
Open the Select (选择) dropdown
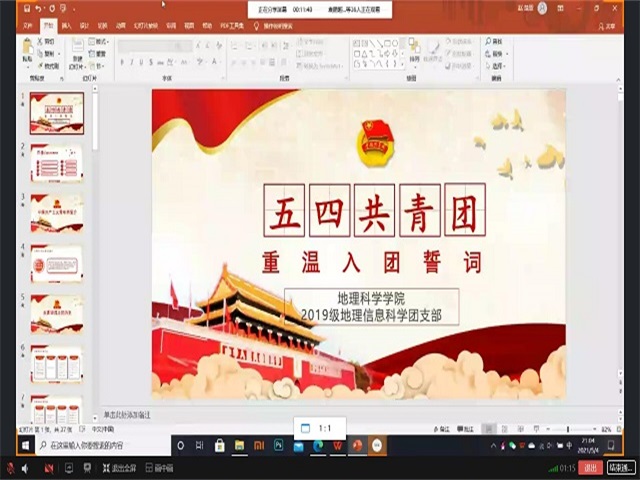coord(496,66)
